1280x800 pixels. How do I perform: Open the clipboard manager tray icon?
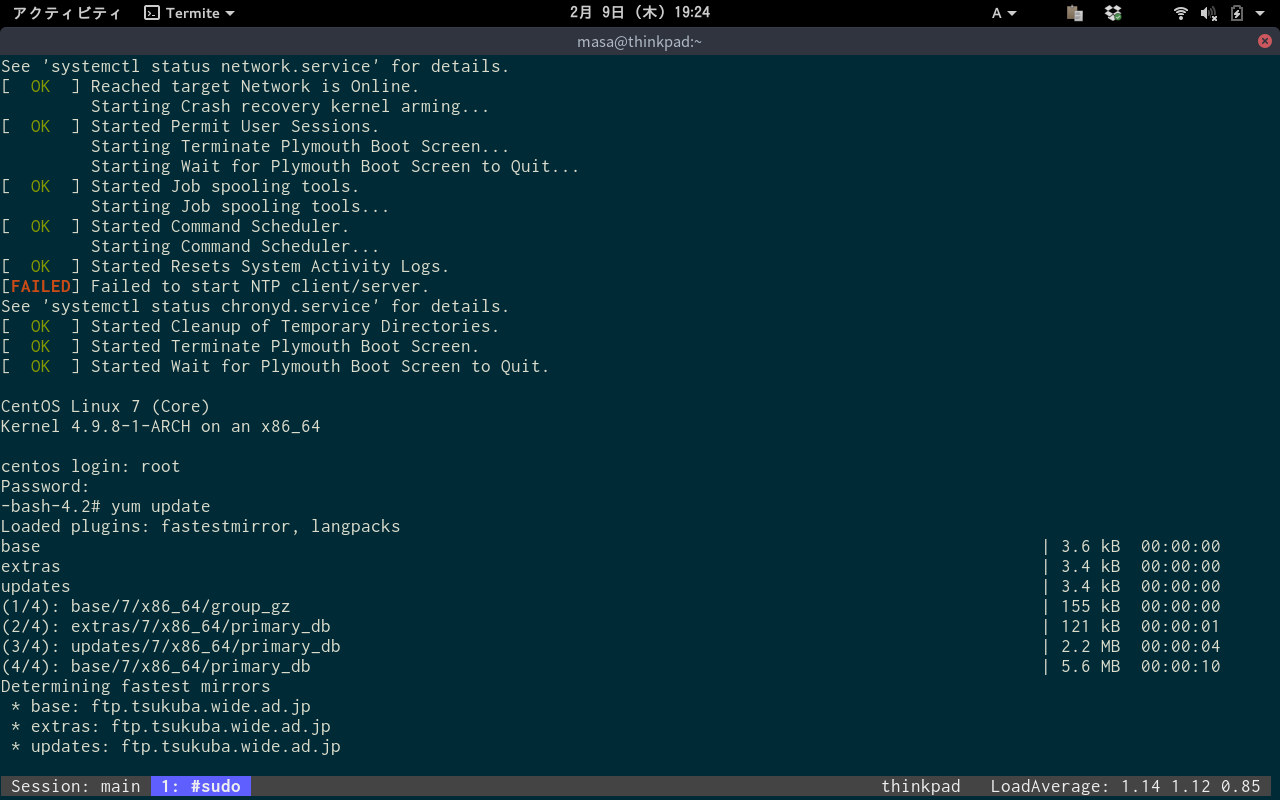coord(1075,13)
